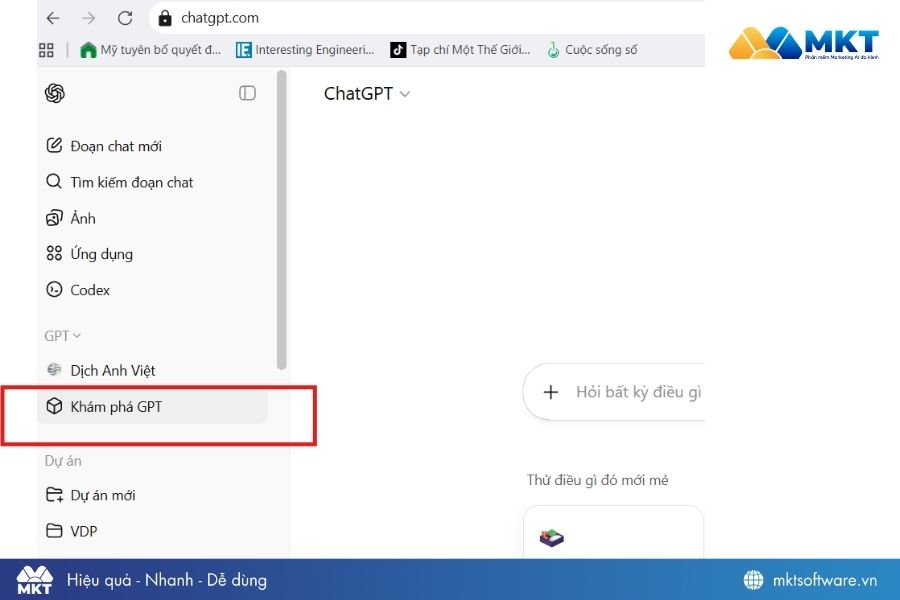Click the 'Thử điều gì đó mới mẻ' text
The height and width of the screenshot is (600, 900).
coord(598,480)
